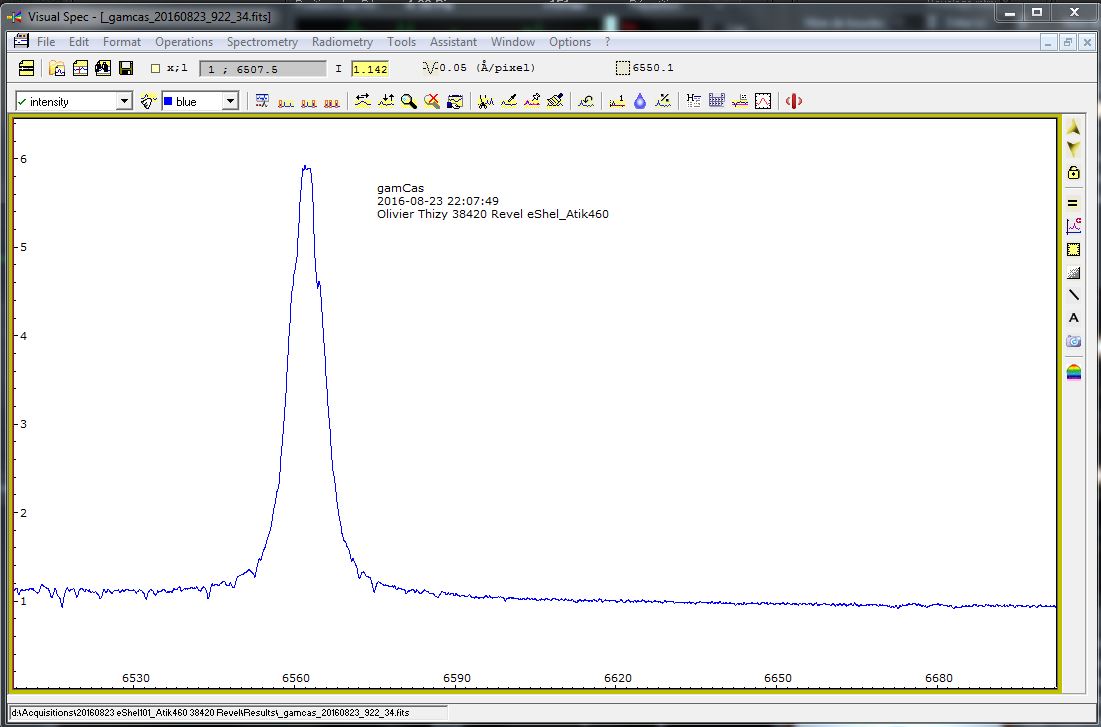Screen dimensions: 1101x727
Task: Toggle the padlock lock icon
Action: [x=1073, y=172]
